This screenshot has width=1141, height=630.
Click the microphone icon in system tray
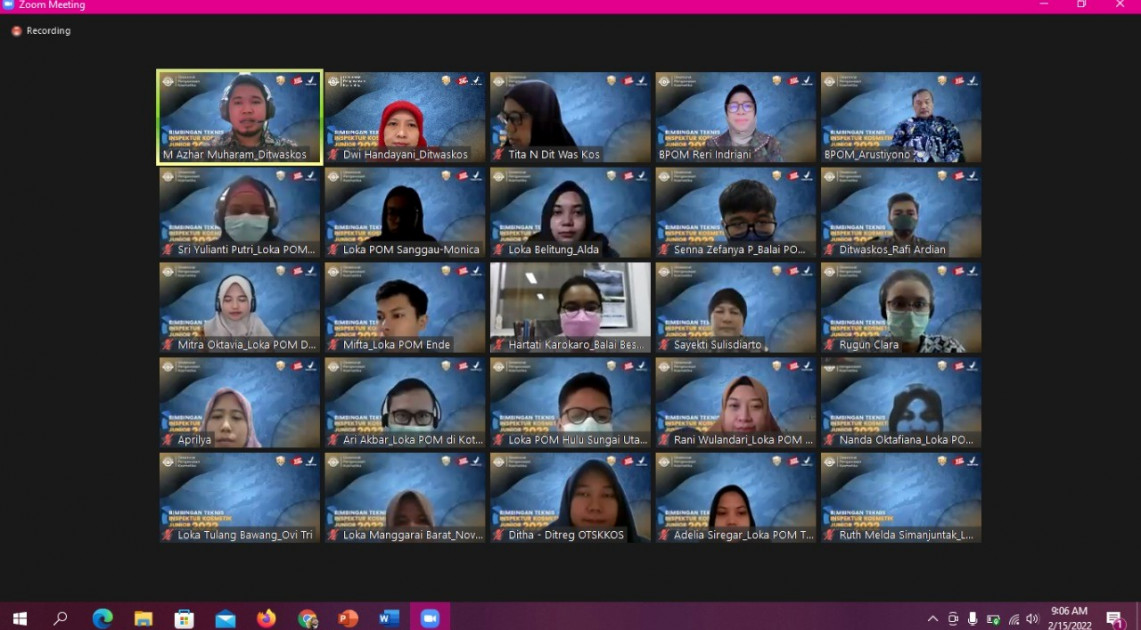pyautogui.click(x=972, y=619)
